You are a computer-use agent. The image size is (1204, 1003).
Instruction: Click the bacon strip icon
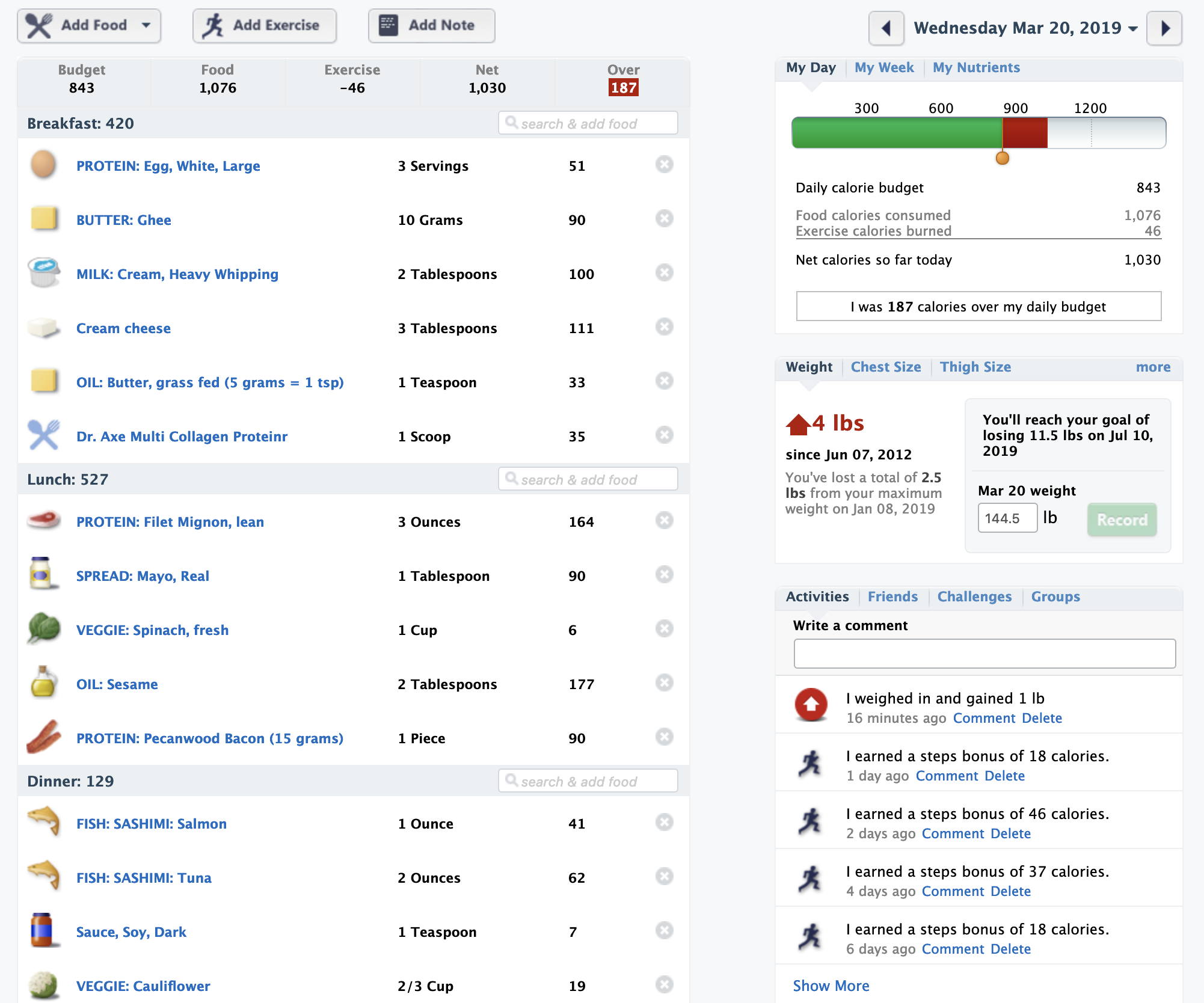44,737
